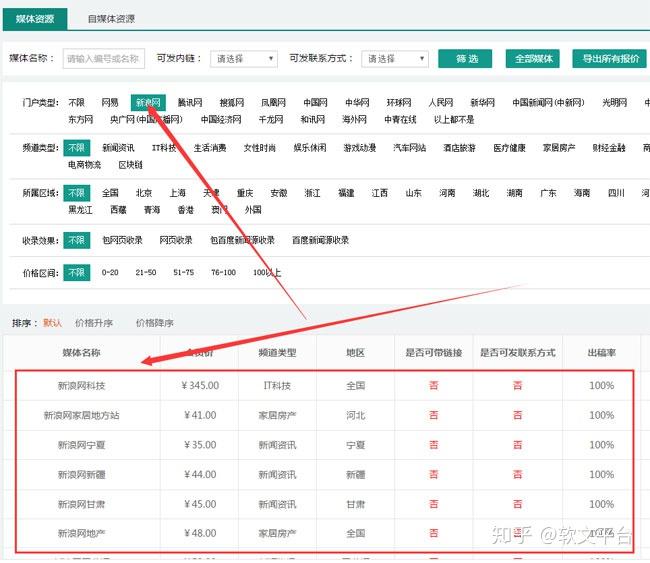
Task: Open the 可发联系方式 dropdown
Action: [x=395, y=58]
